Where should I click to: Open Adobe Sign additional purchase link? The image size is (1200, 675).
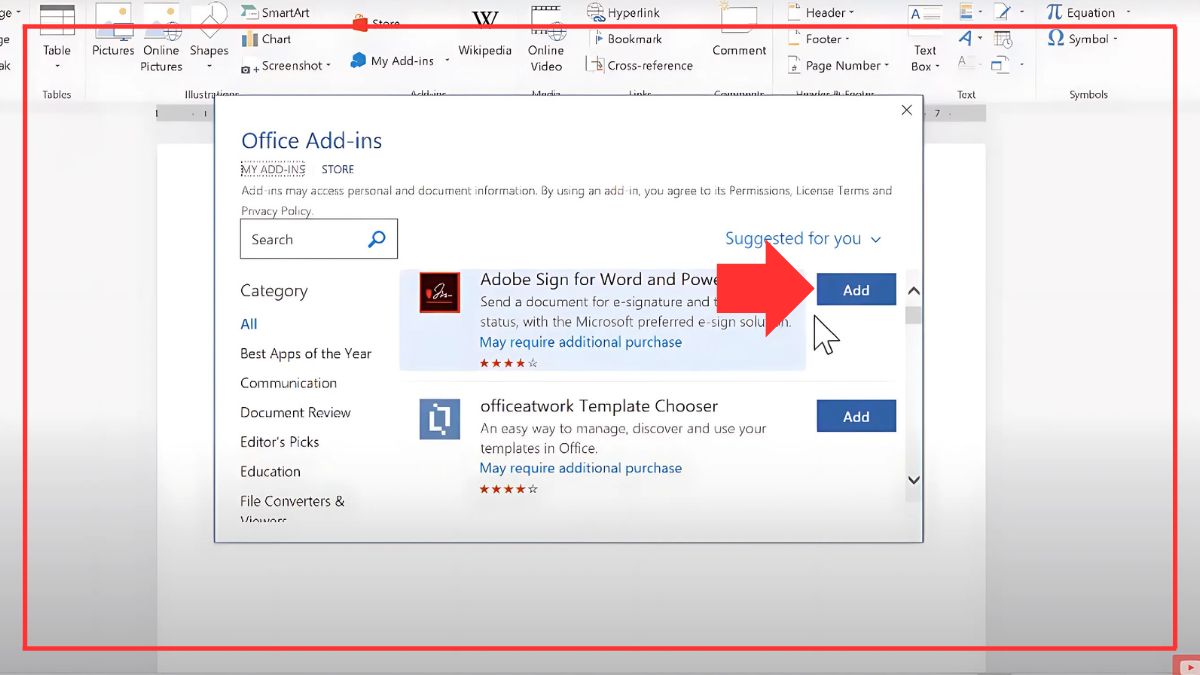coord(580,342)
